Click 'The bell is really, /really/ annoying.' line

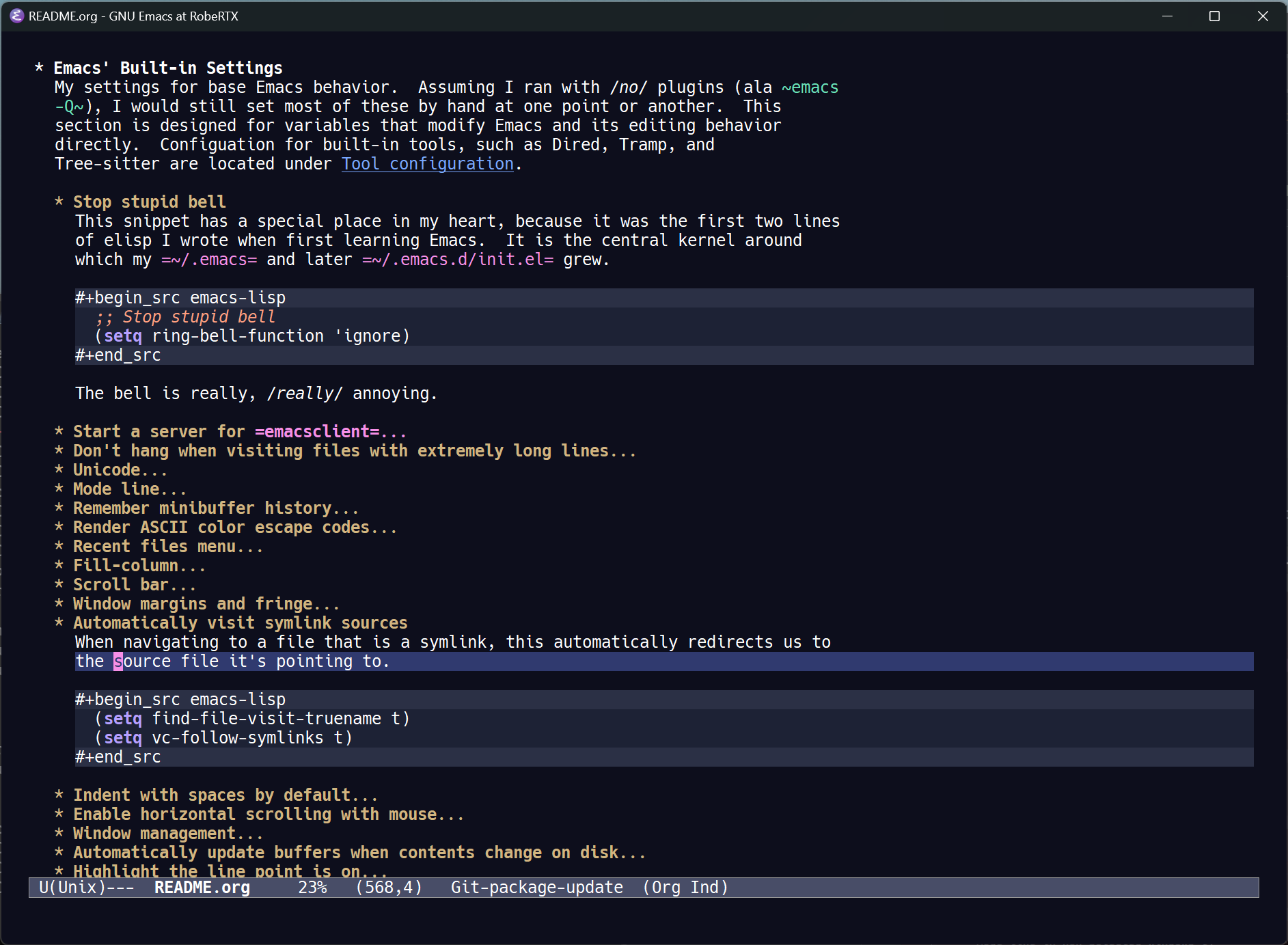click(x=256, y=394)
